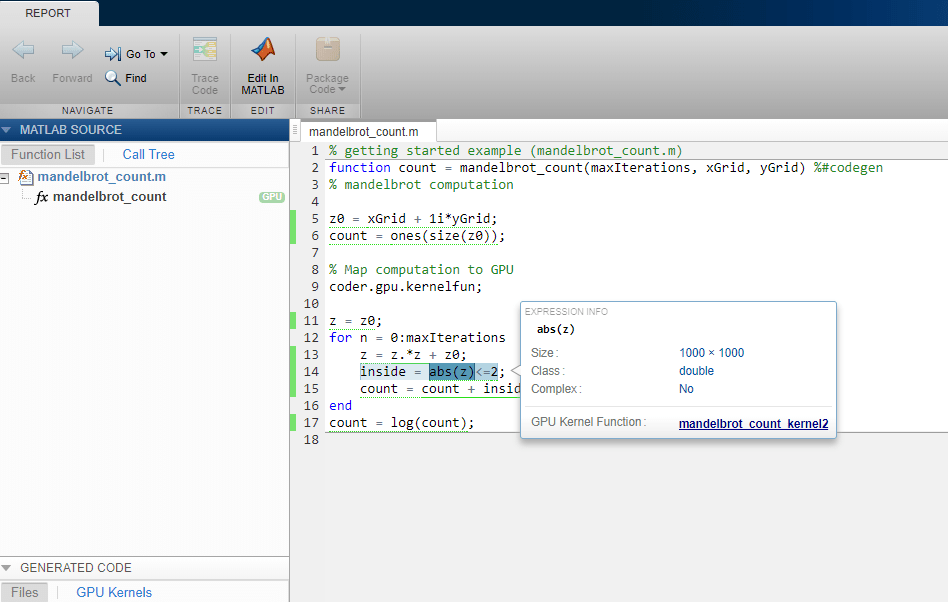Collapse the MATLAB SOURCE panel
This screenshot has height=602, width=948.
(x=8, y=130)
